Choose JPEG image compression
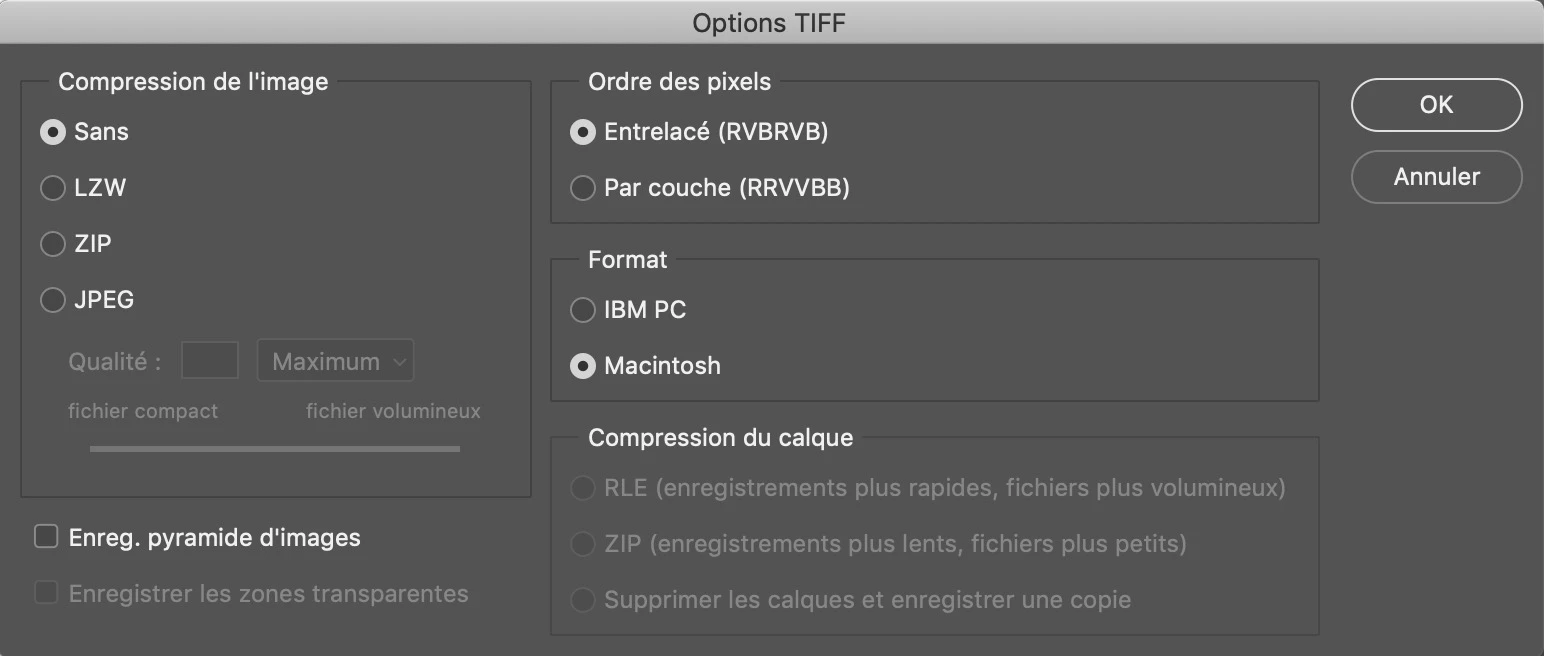 (x=53, y=300)
